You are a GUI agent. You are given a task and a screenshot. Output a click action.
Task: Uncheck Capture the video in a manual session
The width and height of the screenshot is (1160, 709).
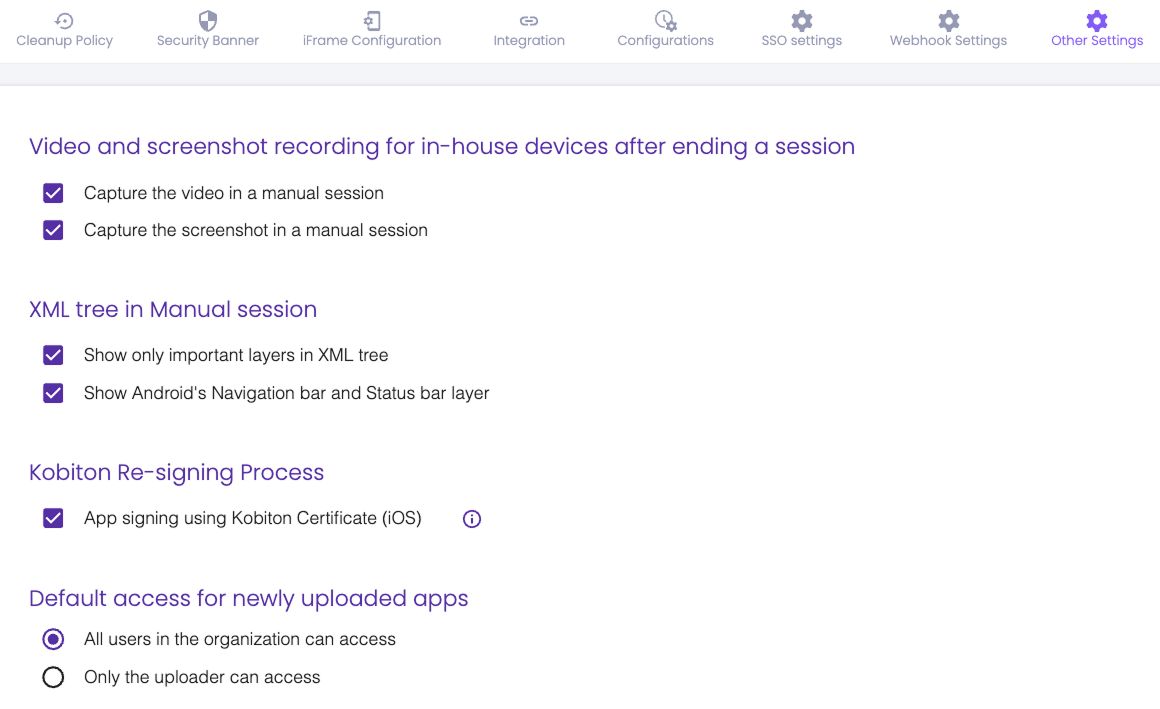click(x=53, y=192)
